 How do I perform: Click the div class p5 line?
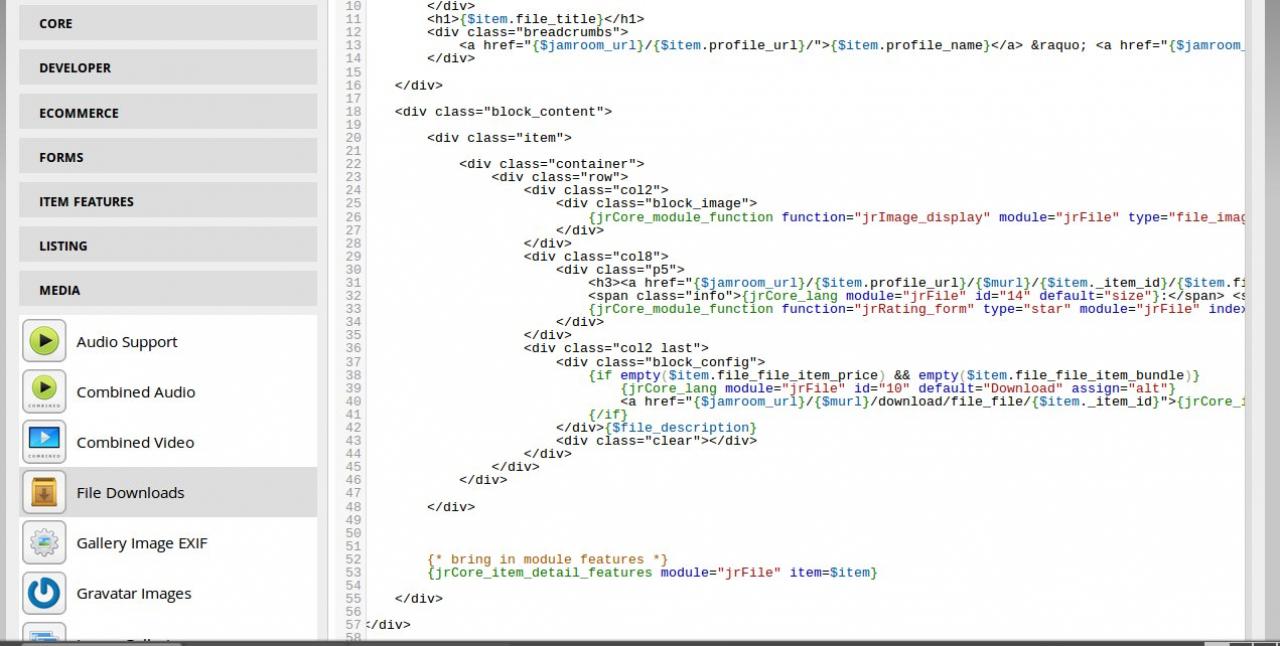(x=621, y=269)
